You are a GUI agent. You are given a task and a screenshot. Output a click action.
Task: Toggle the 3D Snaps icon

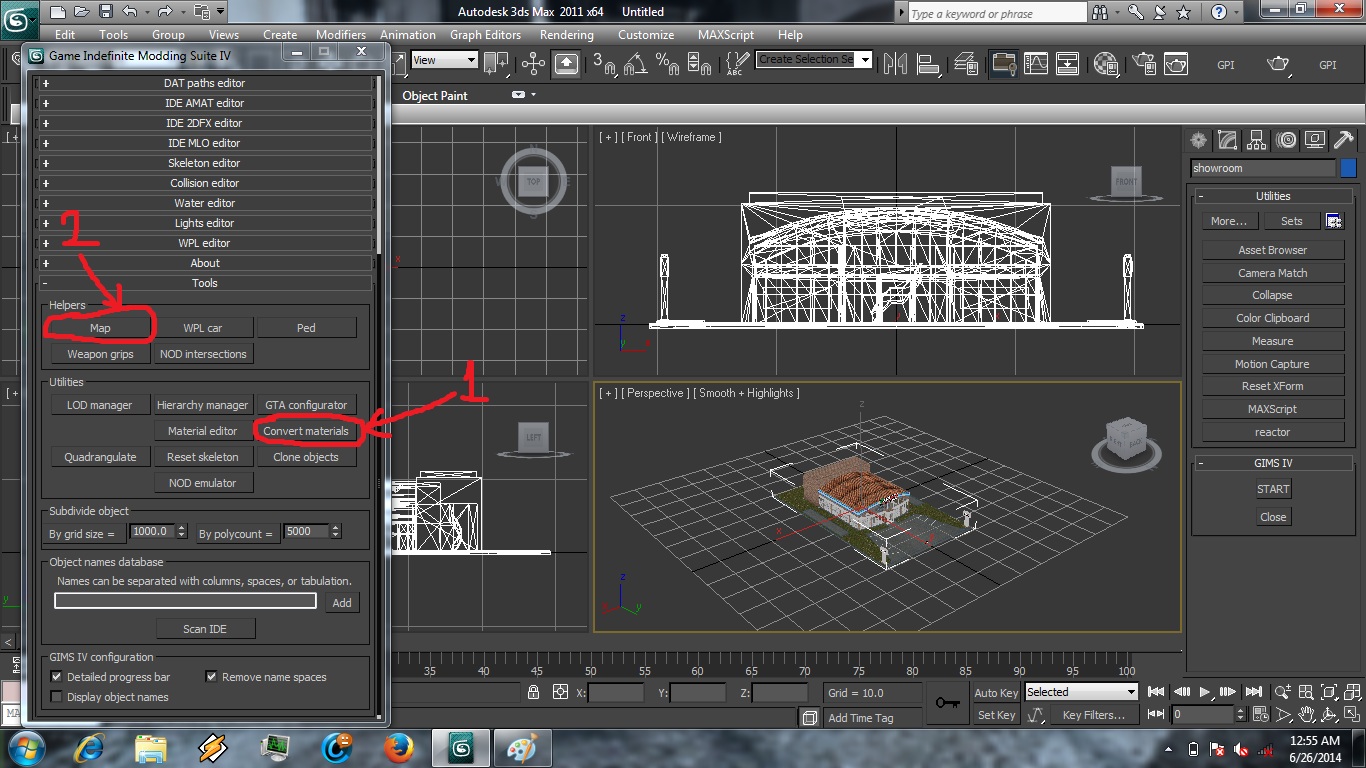click(604, 64)
